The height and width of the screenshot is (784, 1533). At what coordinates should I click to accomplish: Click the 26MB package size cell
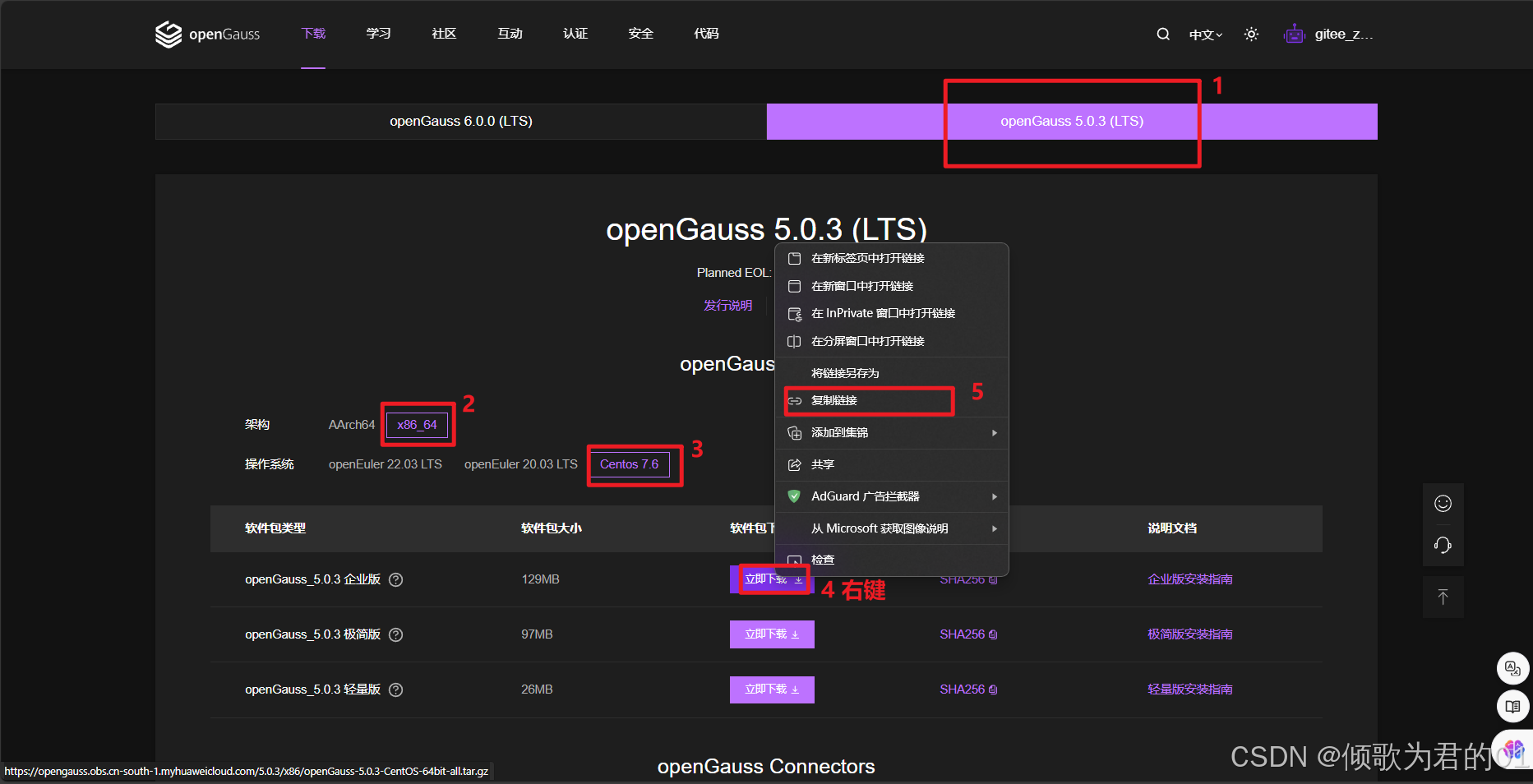pos(537,689)
